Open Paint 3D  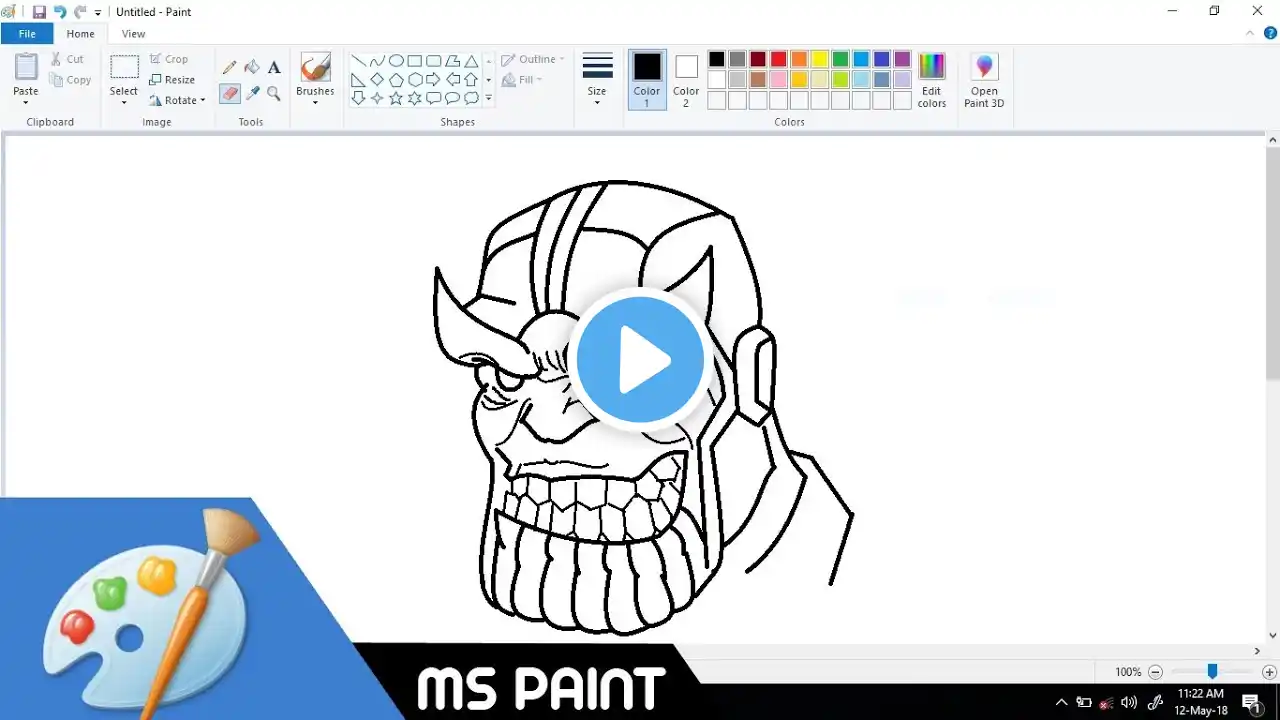coord(984,80)
